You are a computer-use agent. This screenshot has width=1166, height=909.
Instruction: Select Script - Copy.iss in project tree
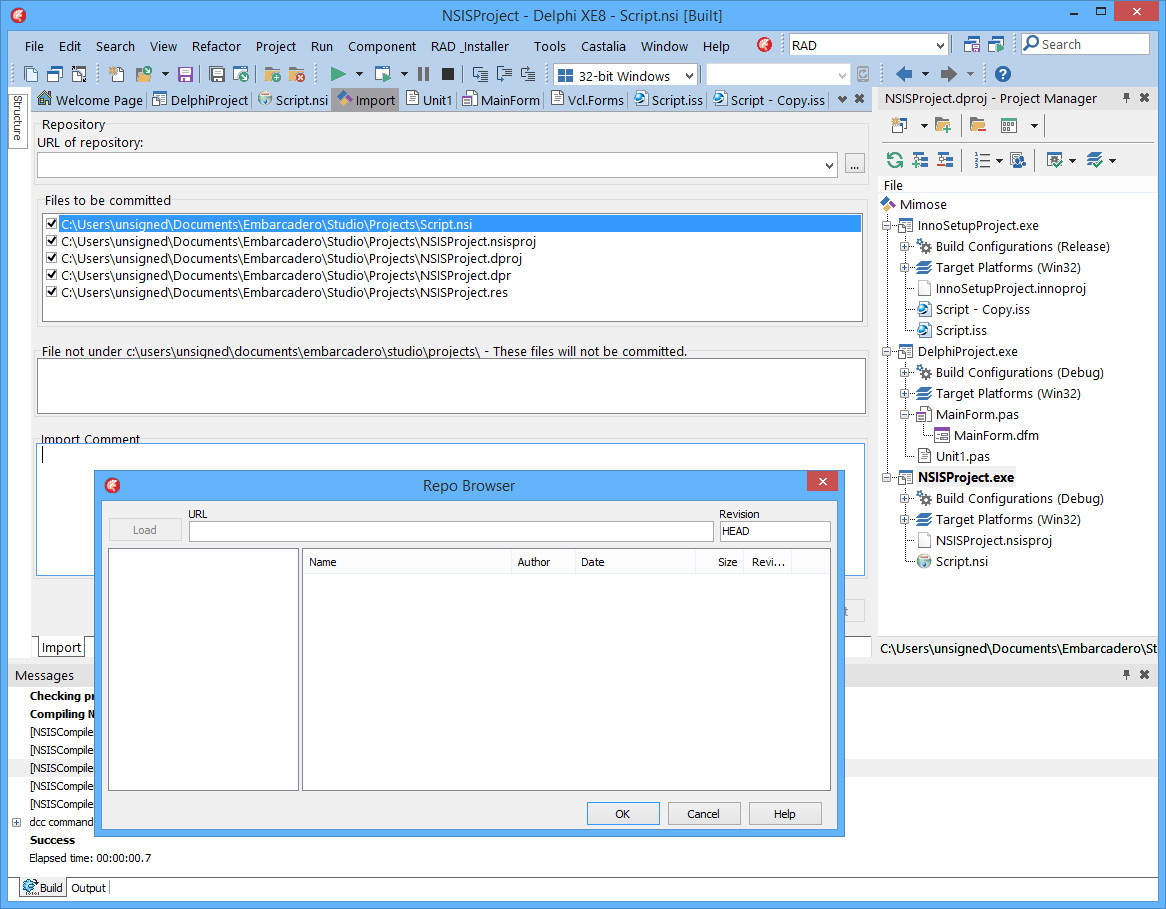click(982, 309)
